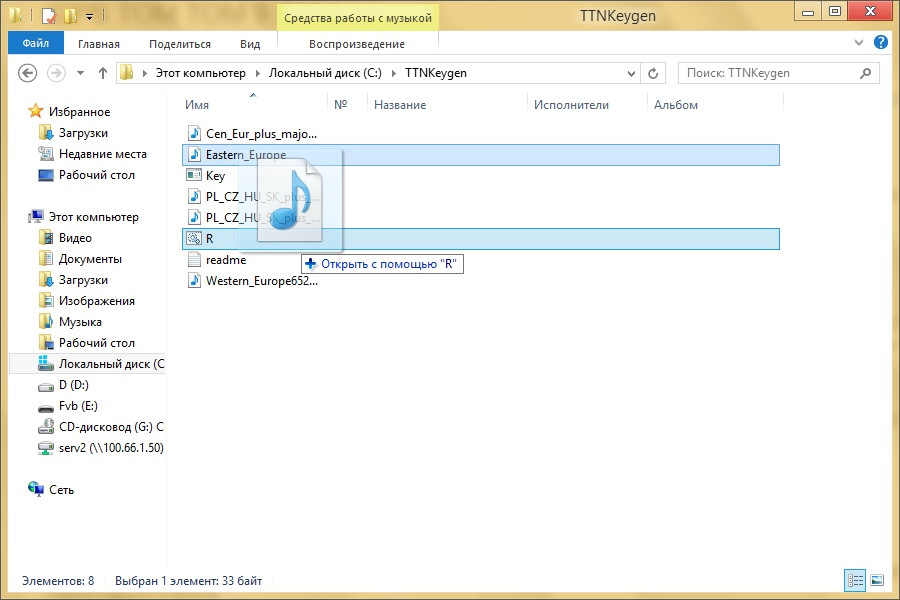Select Средства работы с музыкой contextual tab
Image resolution: width=900 pixels, height=600 pixels.
click(x=358, y=18)
